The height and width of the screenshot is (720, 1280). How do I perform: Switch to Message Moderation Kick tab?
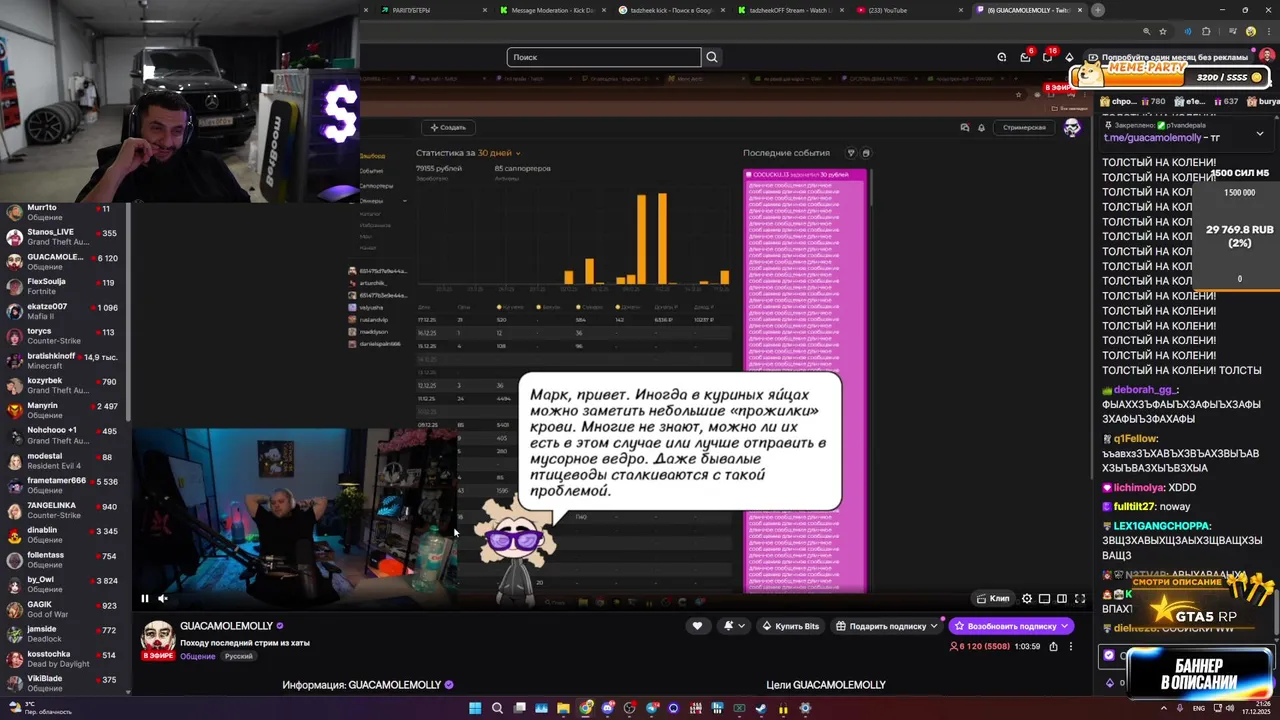pos(552,10)
